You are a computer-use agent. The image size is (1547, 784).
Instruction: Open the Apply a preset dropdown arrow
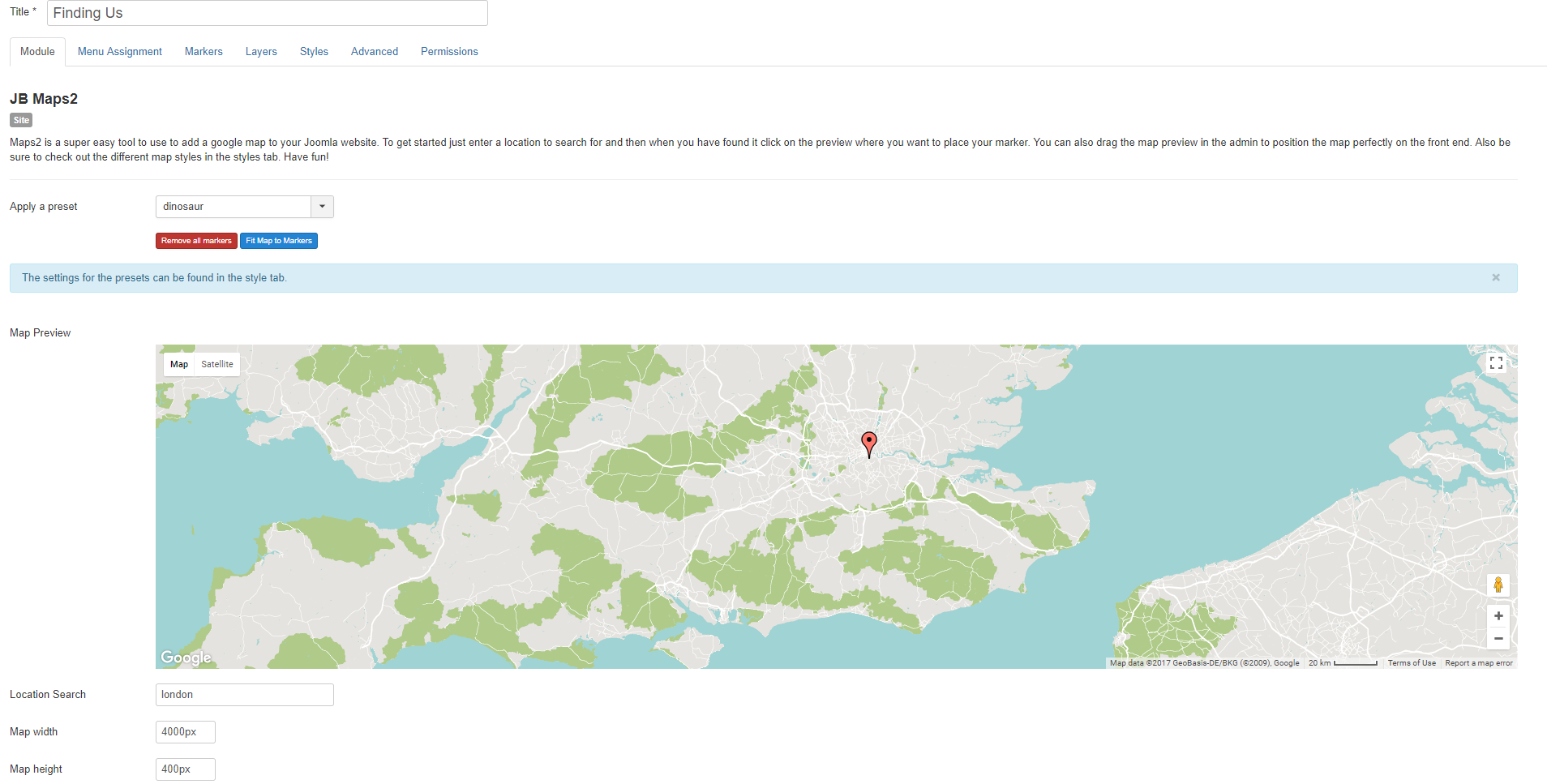coord(322,207)
